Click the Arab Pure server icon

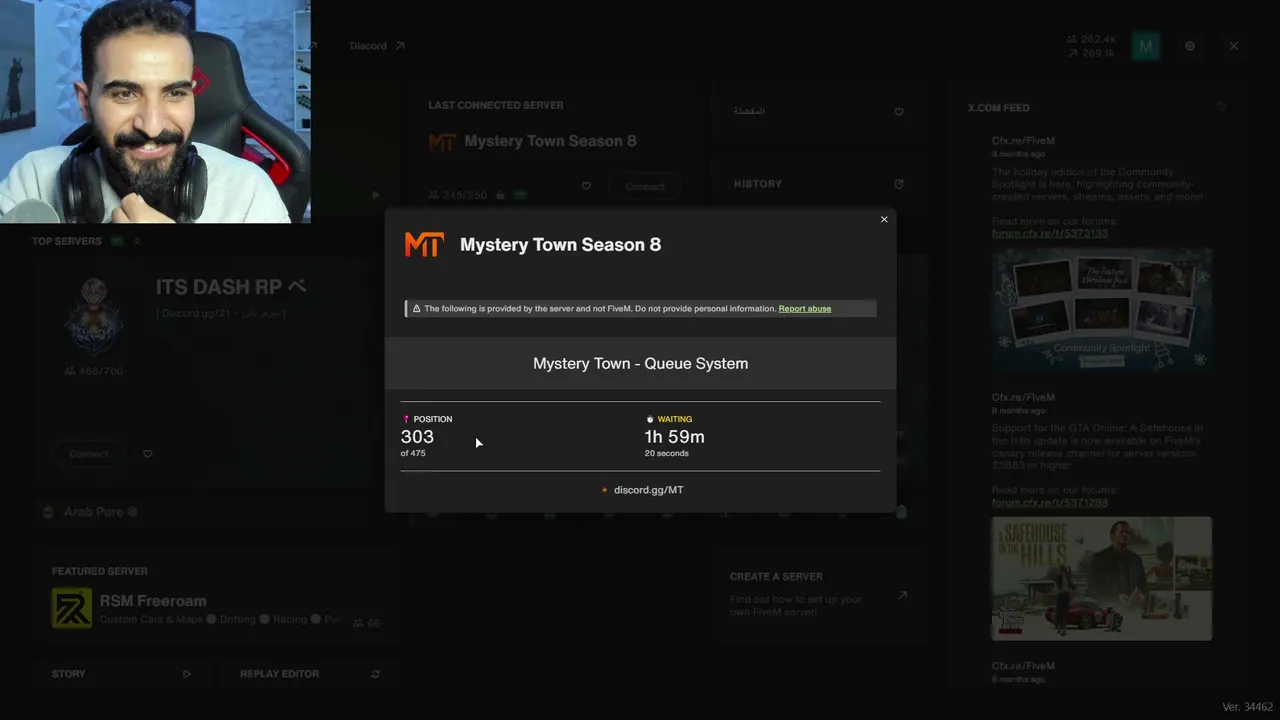[48, 512]
